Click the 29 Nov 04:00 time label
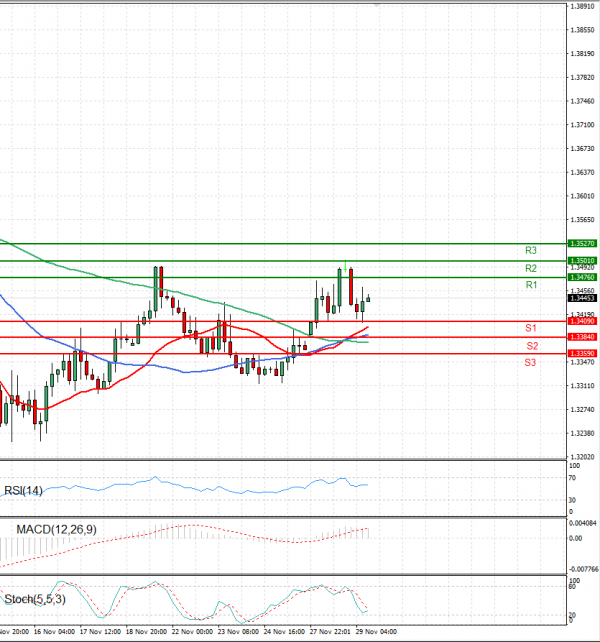The image size is (600, 642). (377, 632)
